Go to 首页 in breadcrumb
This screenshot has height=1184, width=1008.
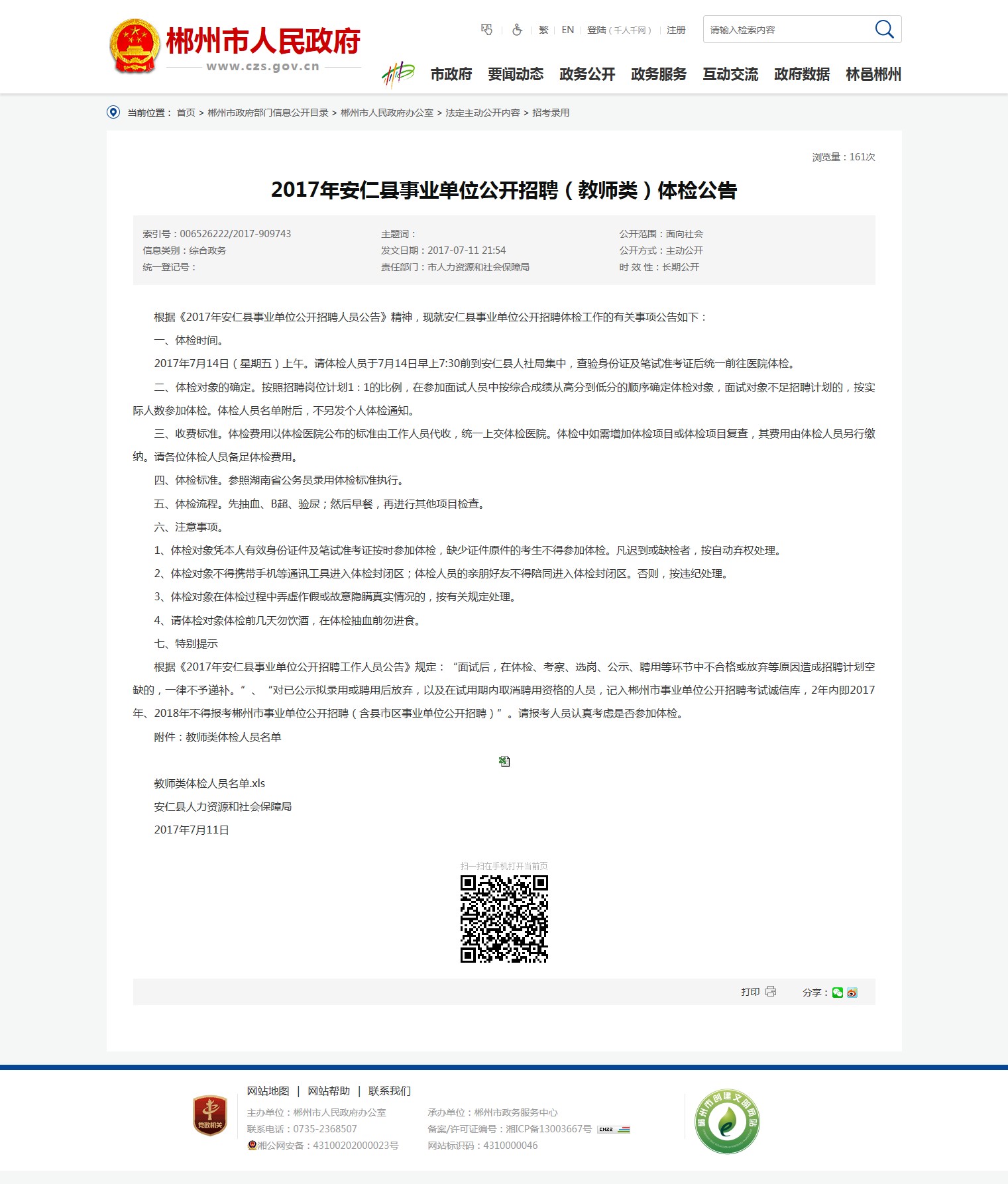point(186,113)
